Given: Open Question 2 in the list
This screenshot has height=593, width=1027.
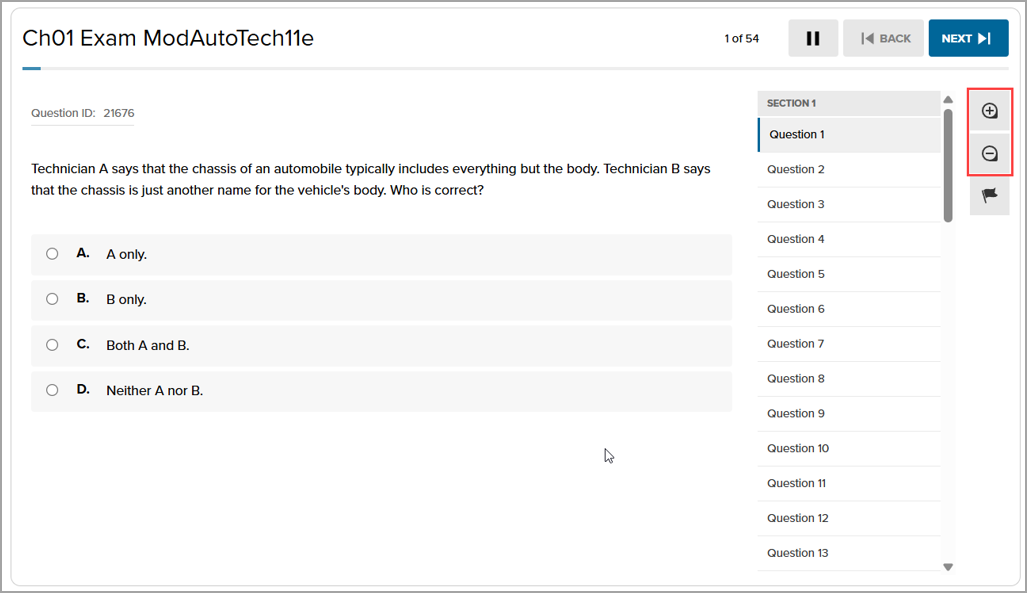Looking at the screenshot, I should pyautogui.click(x=796, y=169).
